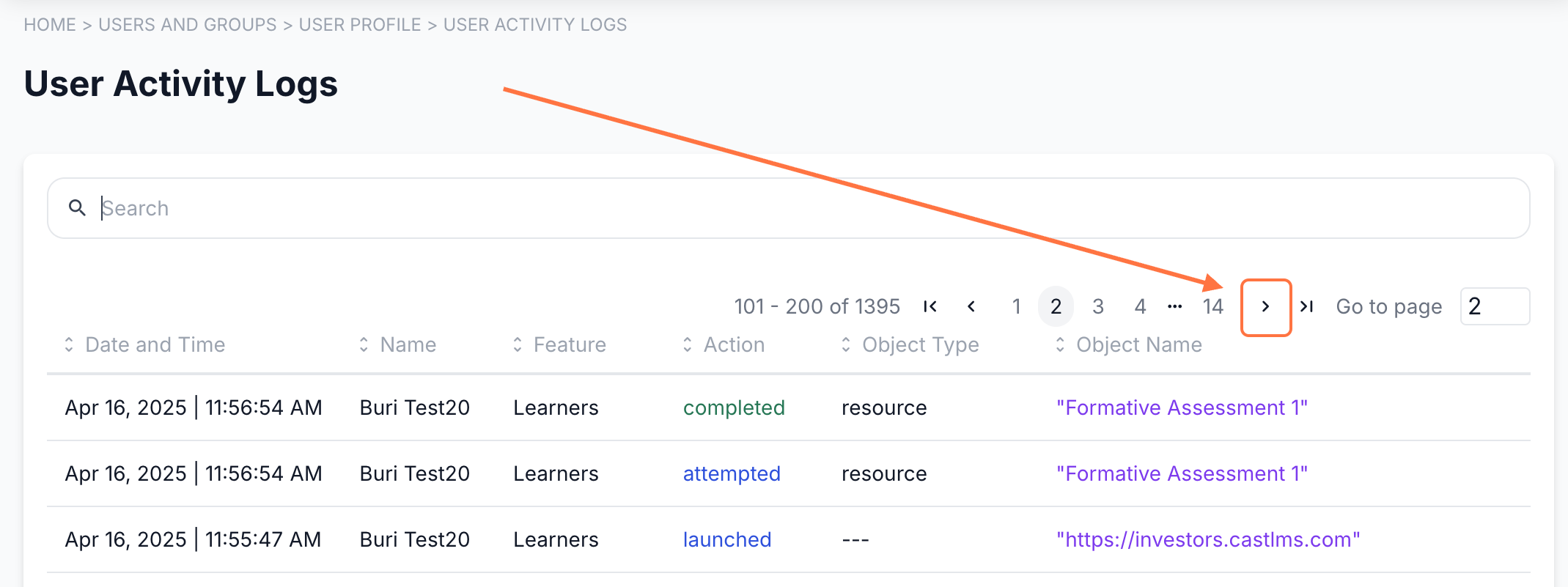Go to previous page arrow
The image size is (1568, 587).
(971, 306)
